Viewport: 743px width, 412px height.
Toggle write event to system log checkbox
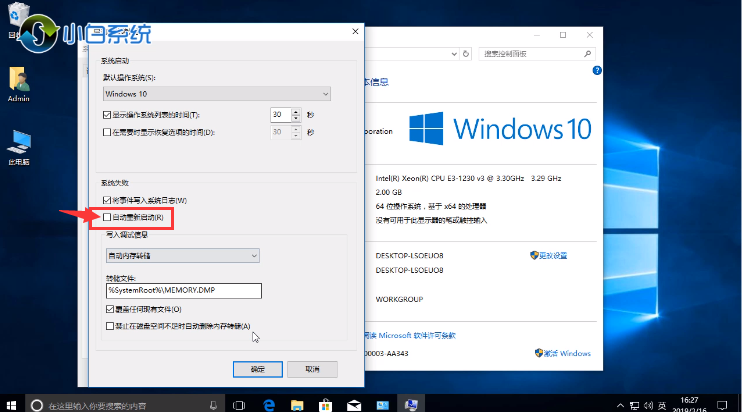coord(107,200)
